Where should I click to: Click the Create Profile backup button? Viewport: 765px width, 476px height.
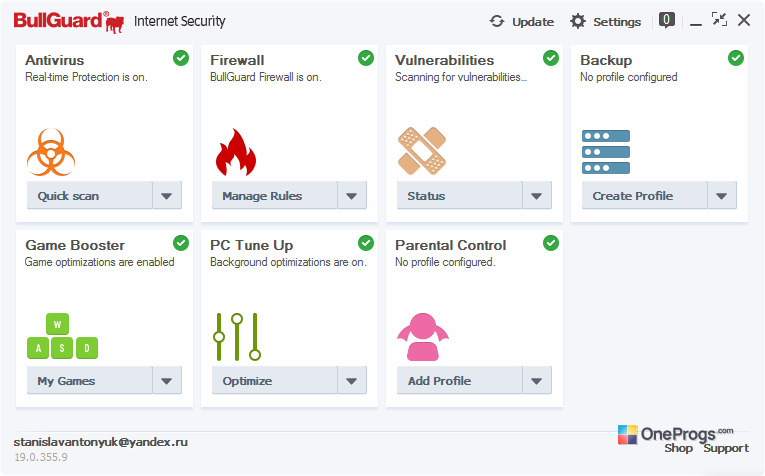click(x=644, y=196)
